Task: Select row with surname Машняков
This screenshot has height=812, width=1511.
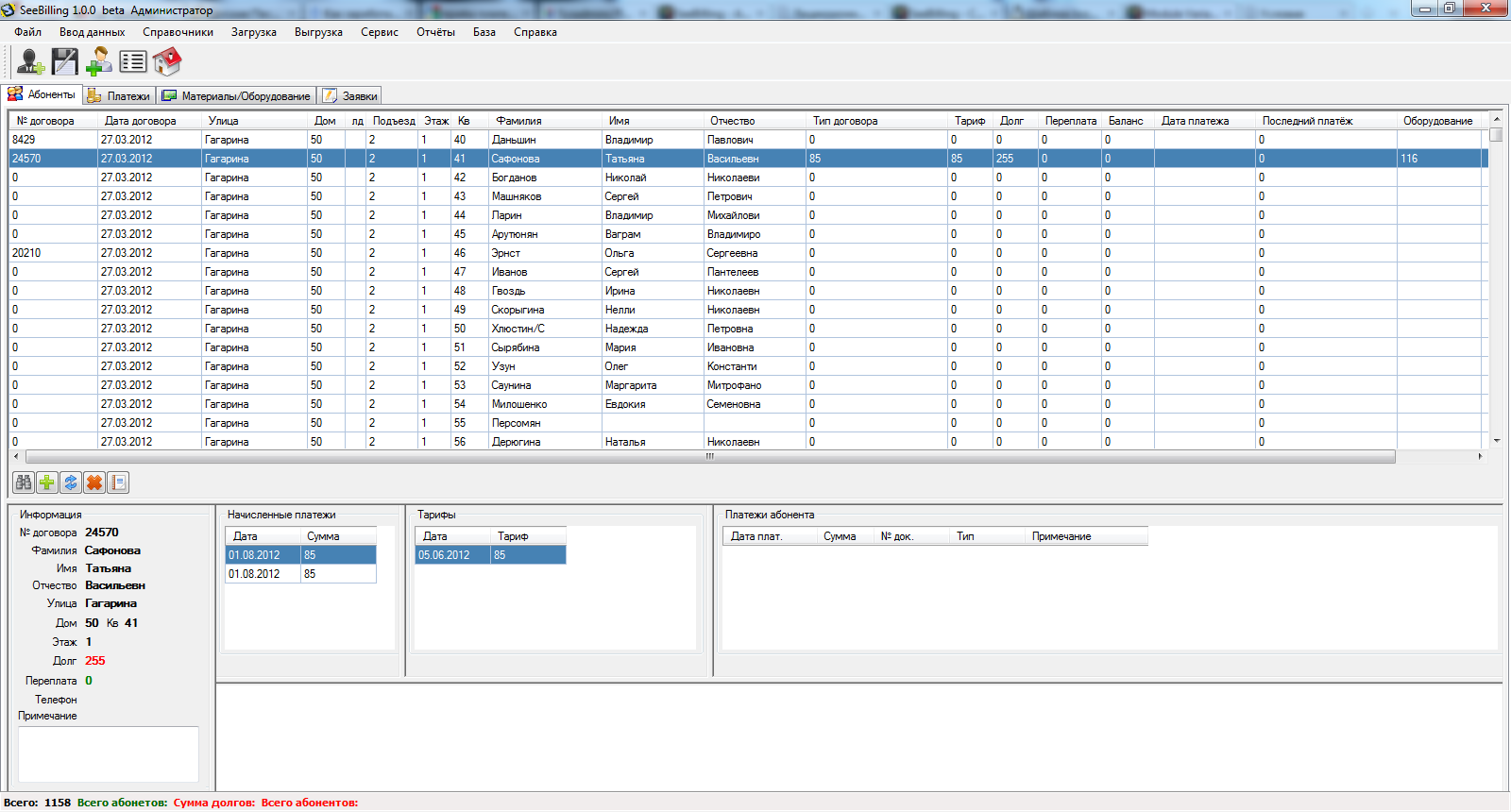Action: (749, 196)
